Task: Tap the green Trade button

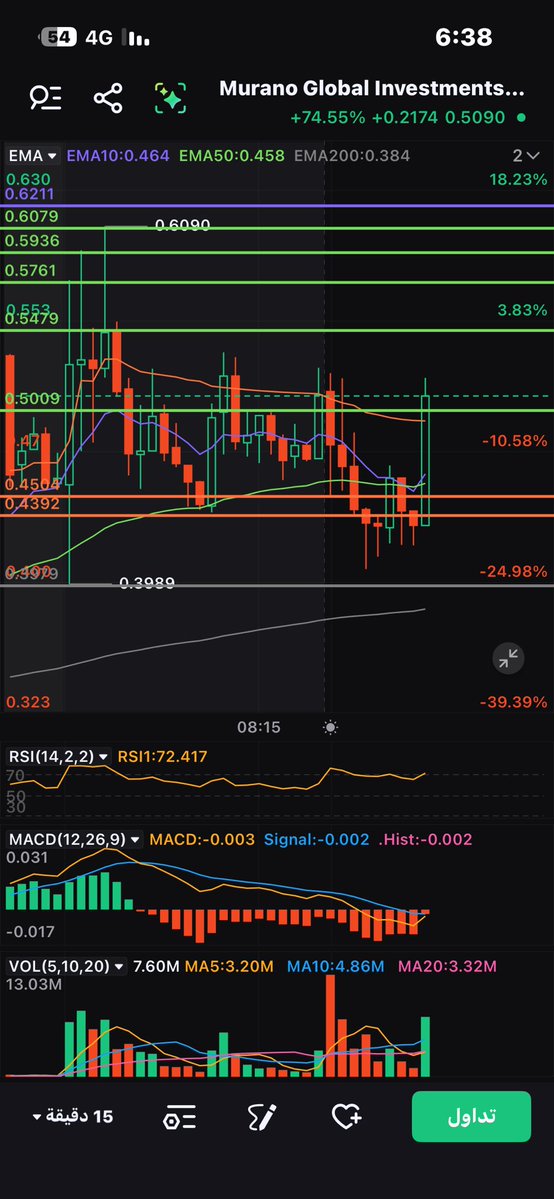Action: pyautogui.click(x=471, y=1116)
